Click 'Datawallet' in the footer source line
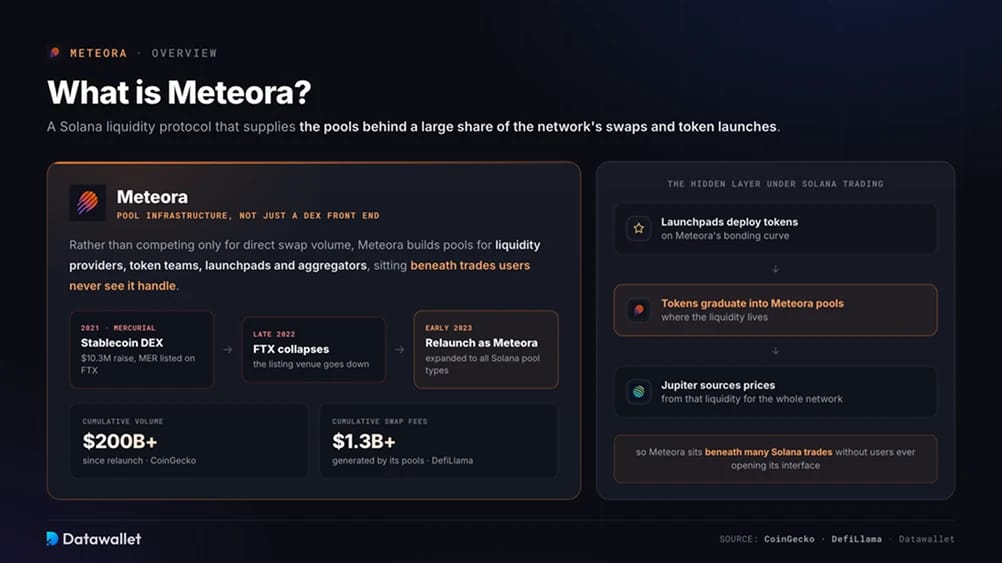The image size is (1002, 563). pyautogui.click(x=927, y=539)
